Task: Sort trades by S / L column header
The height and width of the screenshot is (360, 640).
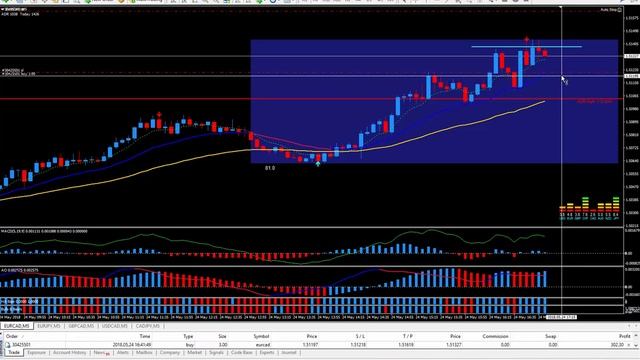Action: [360, 336]
